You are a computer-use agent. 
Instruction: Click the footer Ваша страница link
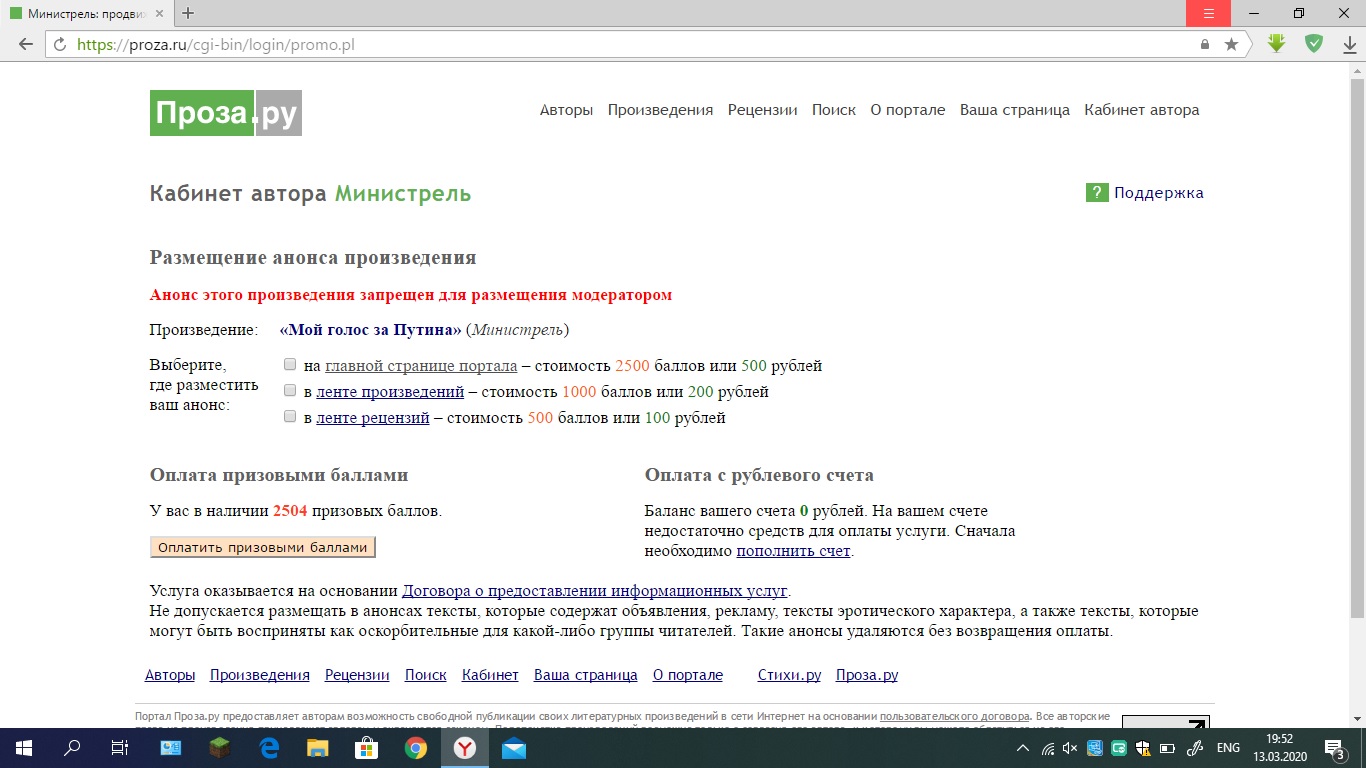point(586,675)
